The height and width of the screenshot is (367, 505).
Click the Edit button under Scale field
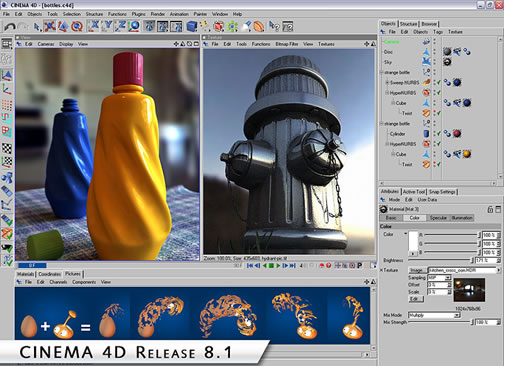pyautogui.click(x=416, y=299)
